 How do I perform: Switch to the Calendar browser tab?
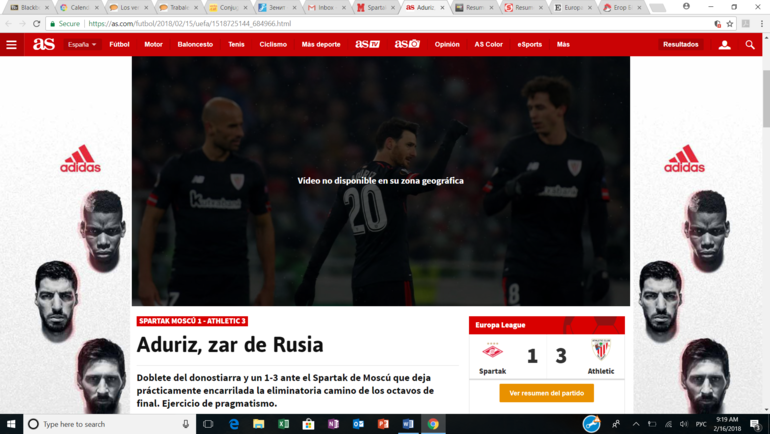(x=80, y=7)
